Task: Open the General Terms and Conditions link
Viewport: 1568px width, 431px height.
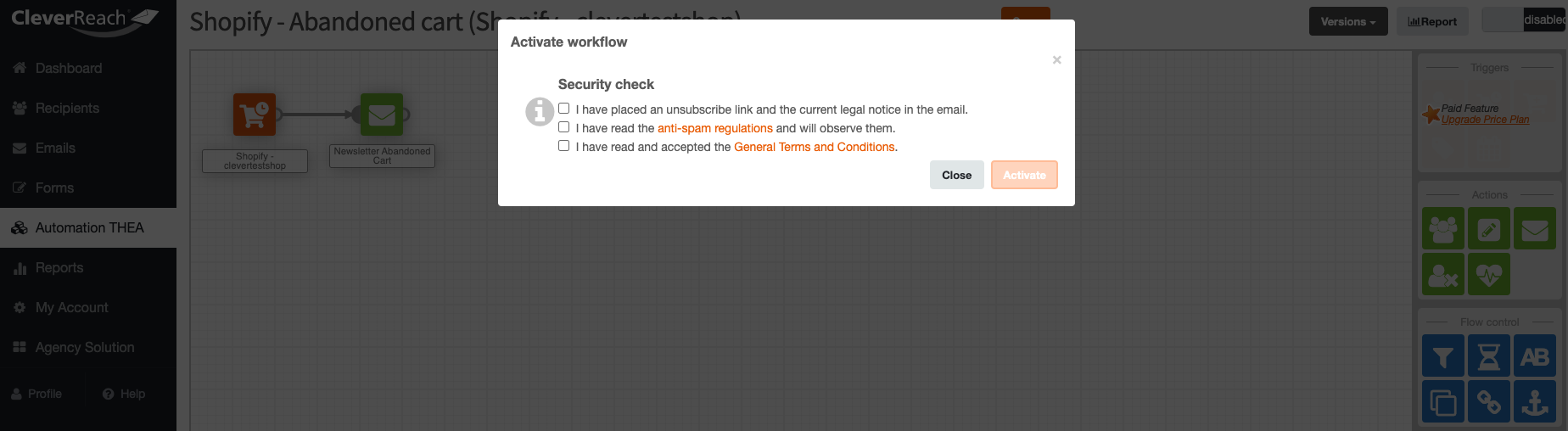Action: coord(814,147)
